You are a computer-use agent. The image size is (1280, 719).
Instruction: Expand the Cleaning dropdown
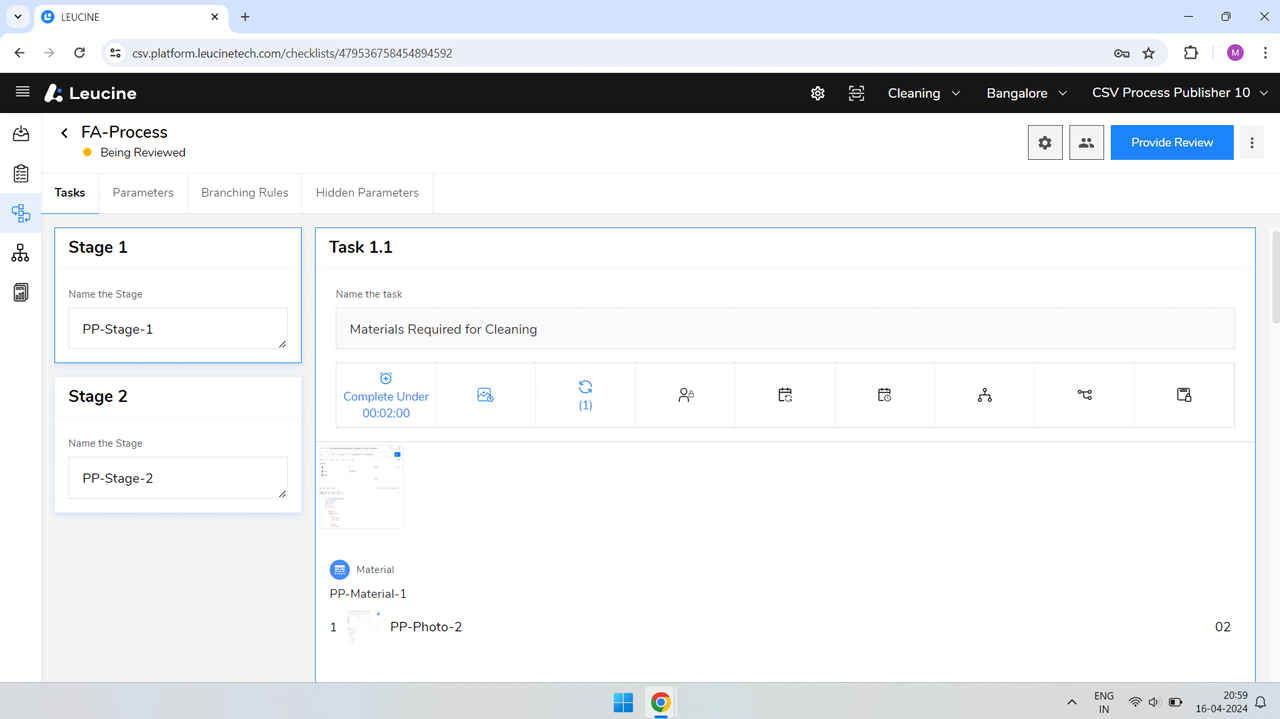point(924,93)
